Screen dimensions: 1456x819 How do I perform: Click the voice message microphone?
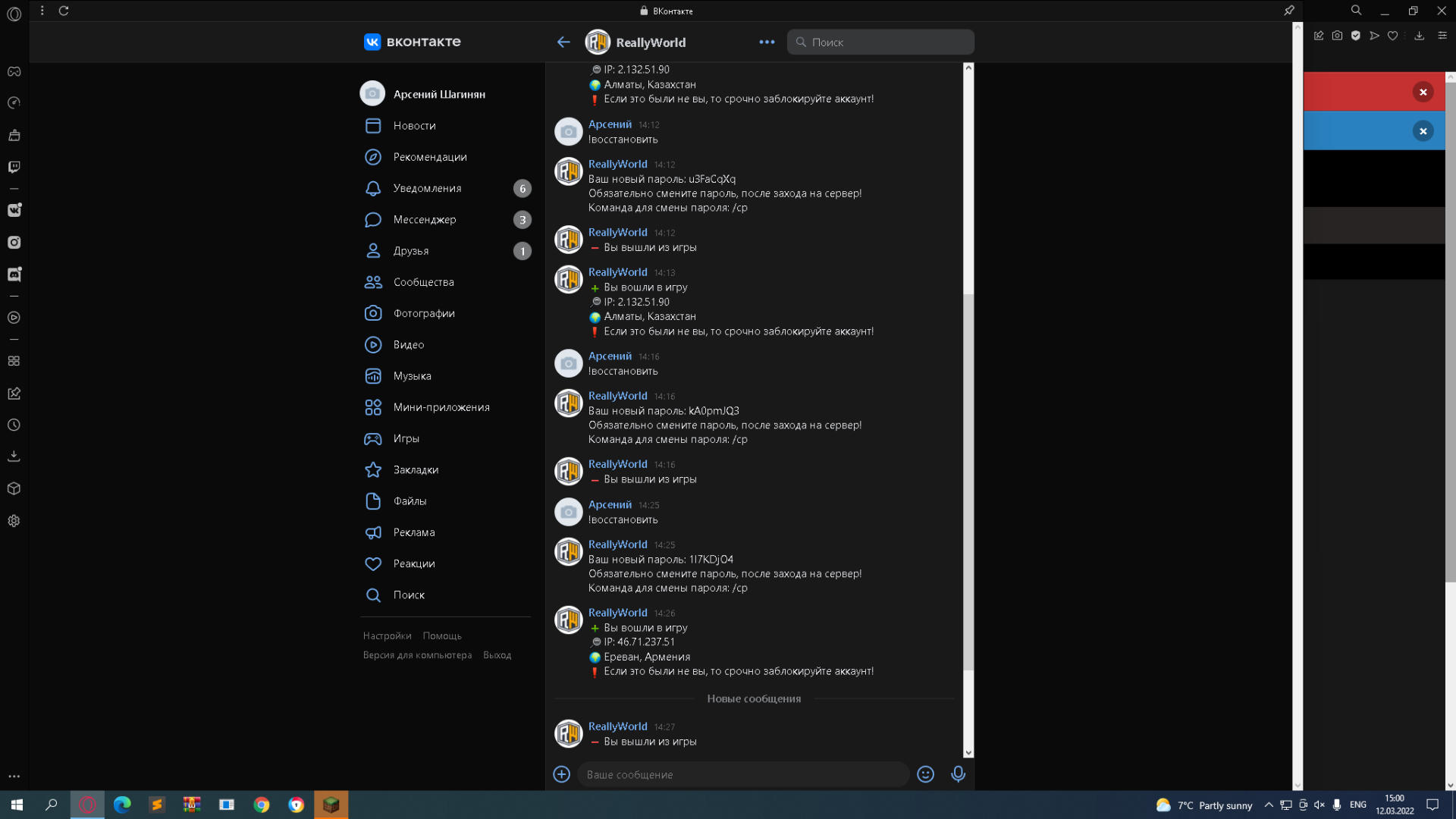coord(958,774)
